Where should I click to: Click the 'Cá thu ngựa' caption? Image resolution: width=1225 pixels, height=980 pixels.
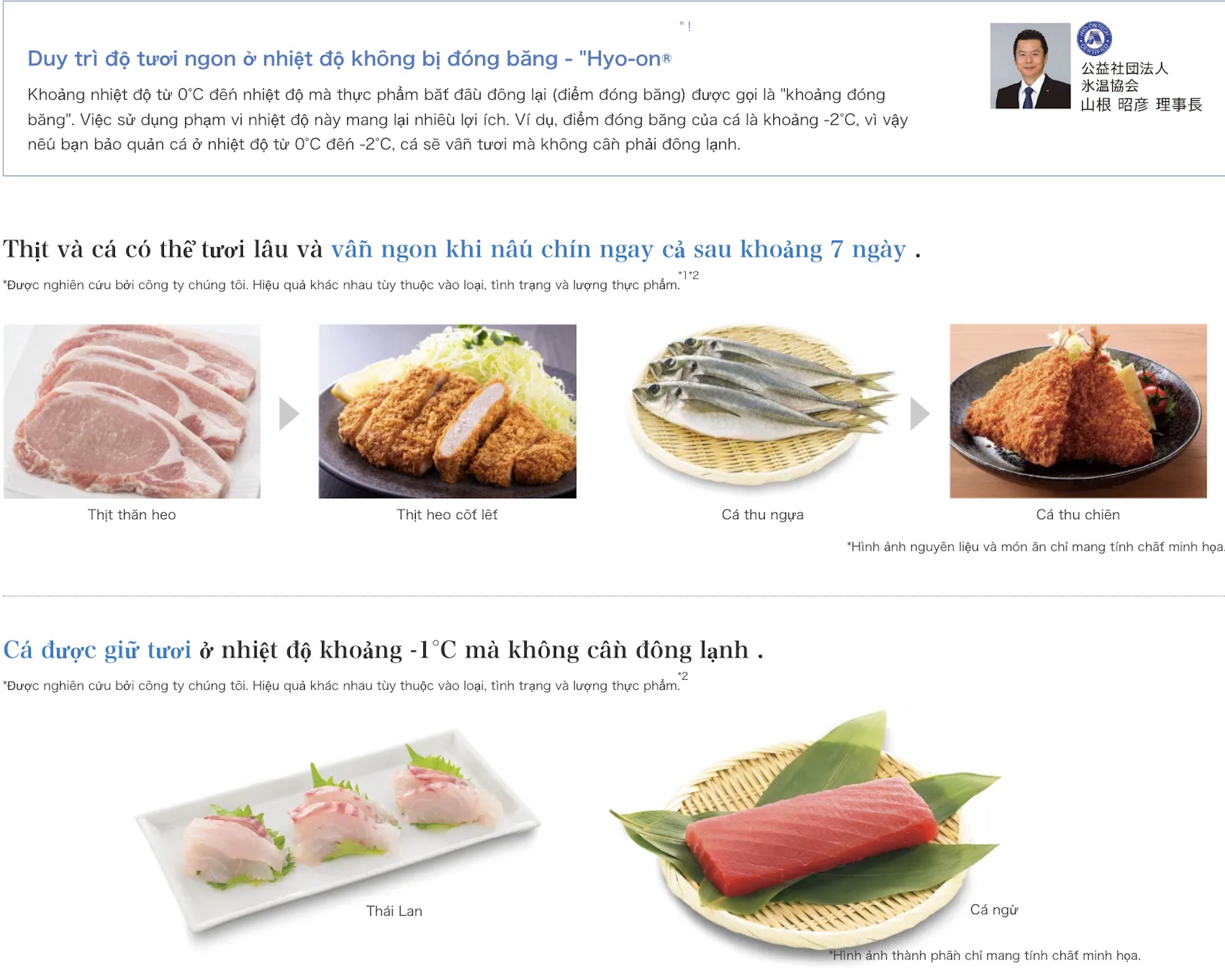point(763,515)
